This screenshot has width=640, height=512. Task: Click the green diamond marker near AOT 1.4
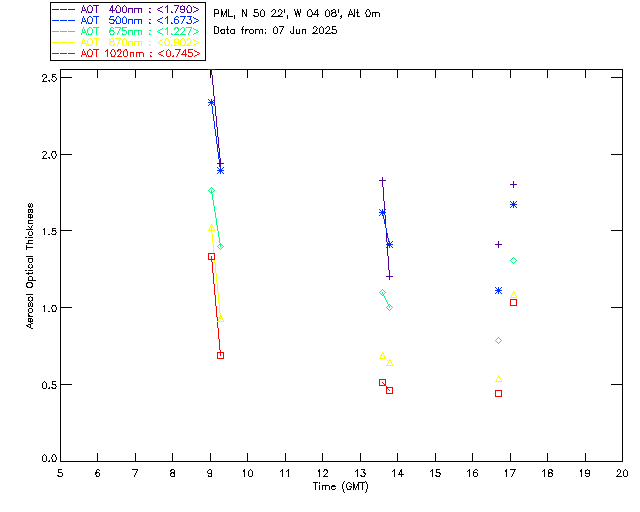[x=220, y=247]
